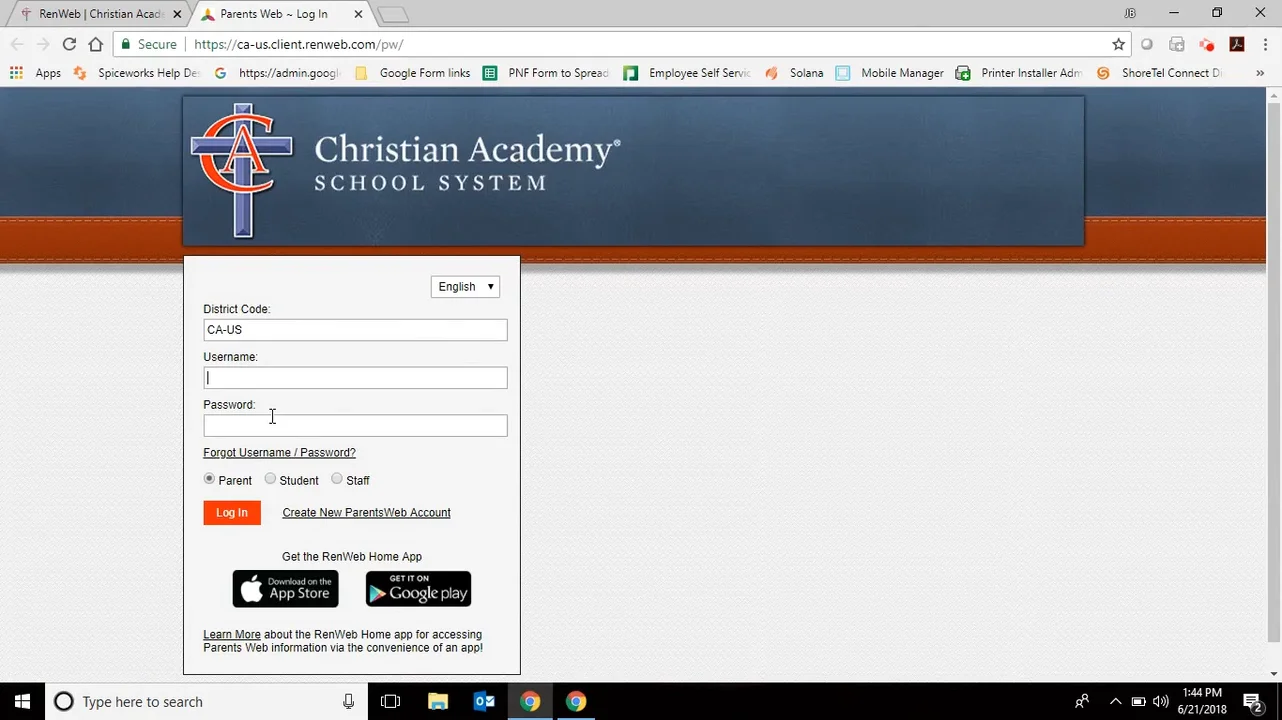Open Task View in the taskbar
Screen dimensions: 1282x720
[x=390, y=702]
